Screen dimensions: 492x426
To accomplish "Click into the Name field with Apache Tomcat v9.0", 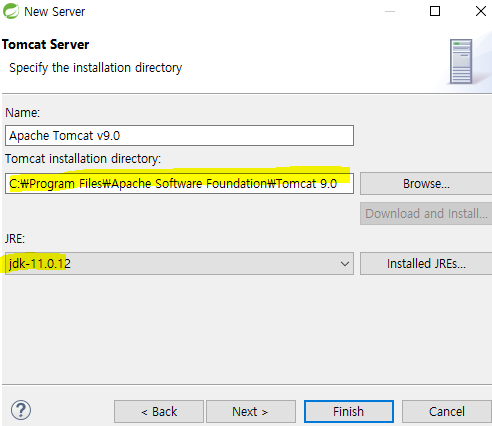I will click(x=179, y=135).
